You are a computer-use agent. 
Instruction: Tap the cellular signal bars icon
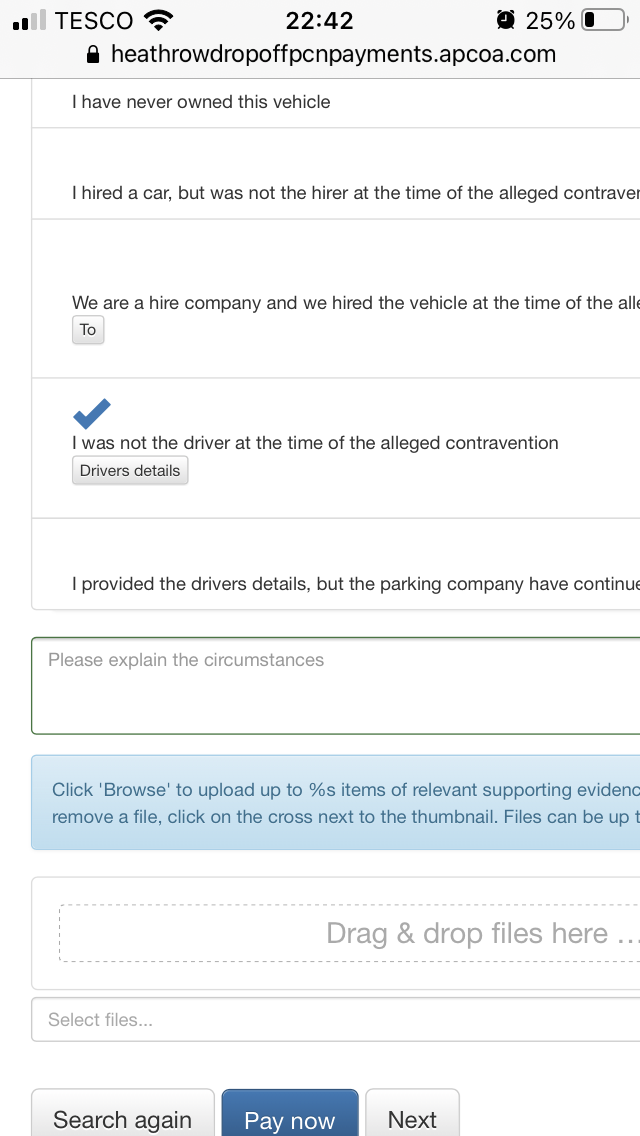(x=30, y=20)
